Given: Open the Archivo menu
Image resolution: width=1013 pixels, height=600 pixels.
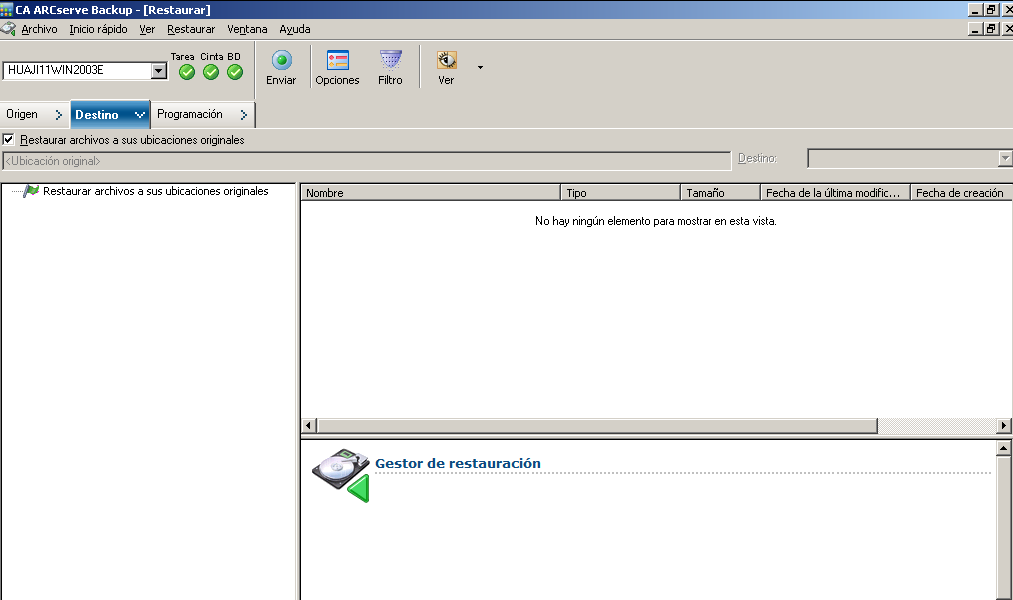Looking at the screenshot, I should [39, 29].
